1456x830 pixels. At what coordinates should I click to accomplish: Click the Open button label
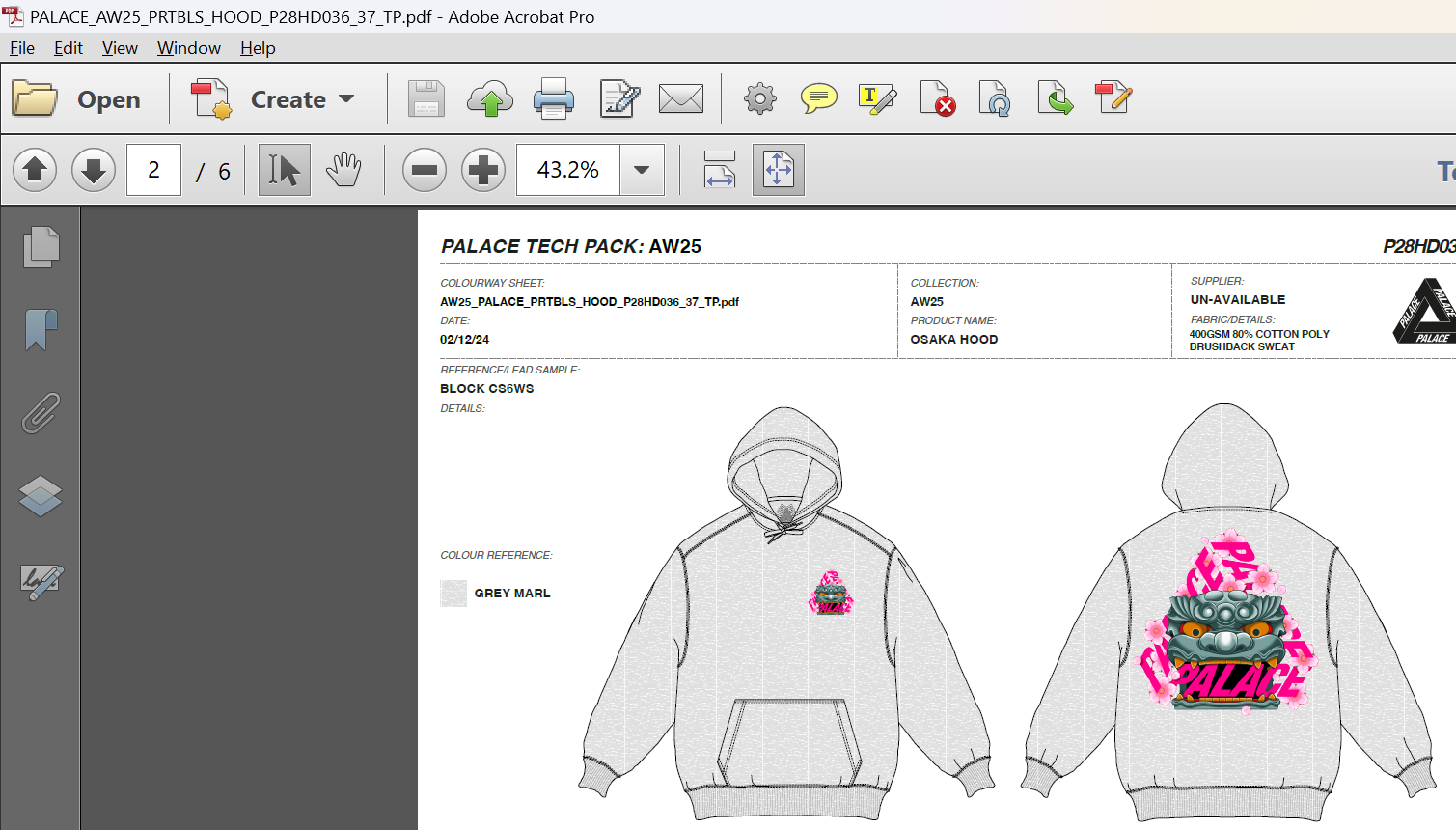[x=109, y=99]
